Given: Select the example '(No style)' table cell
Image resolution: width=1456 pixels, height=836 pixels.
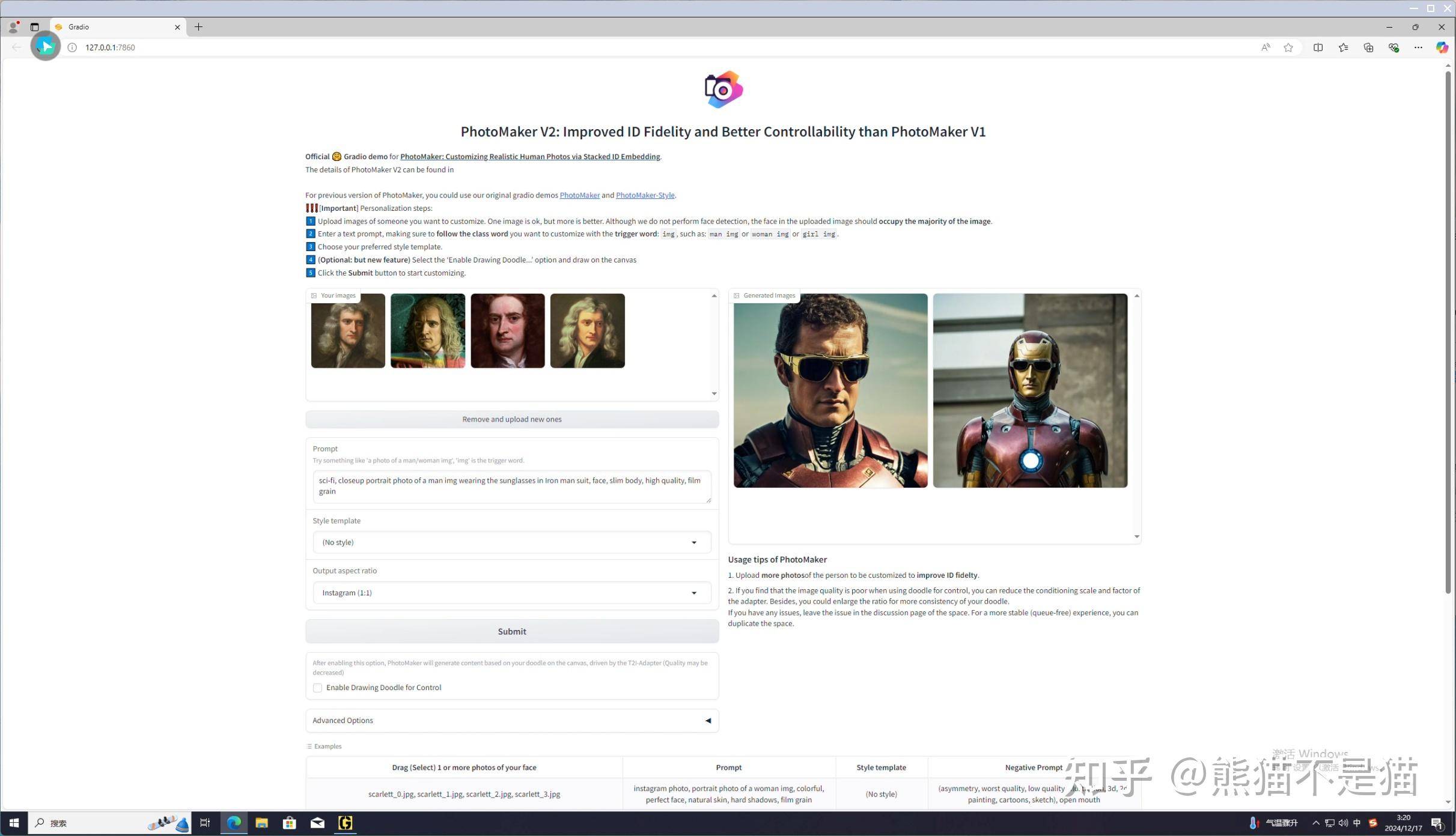Looking at the screenshot, I should [882, 795].
